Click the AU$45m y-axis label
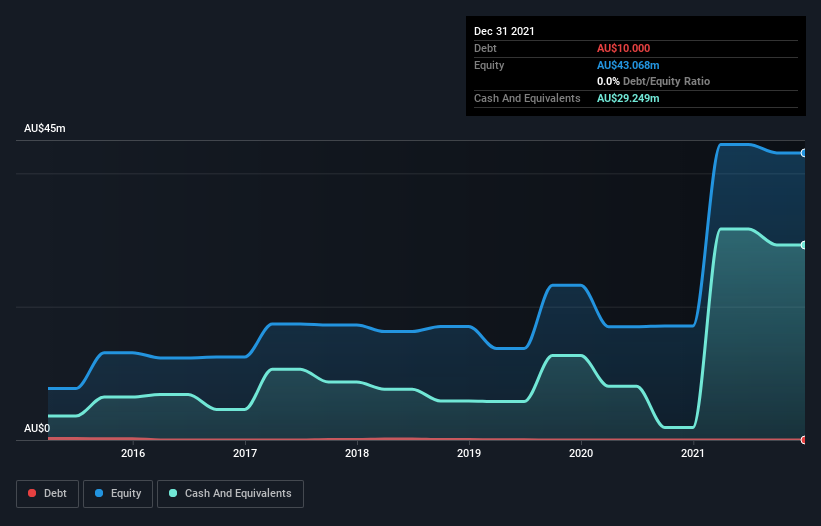 point(45,128)
